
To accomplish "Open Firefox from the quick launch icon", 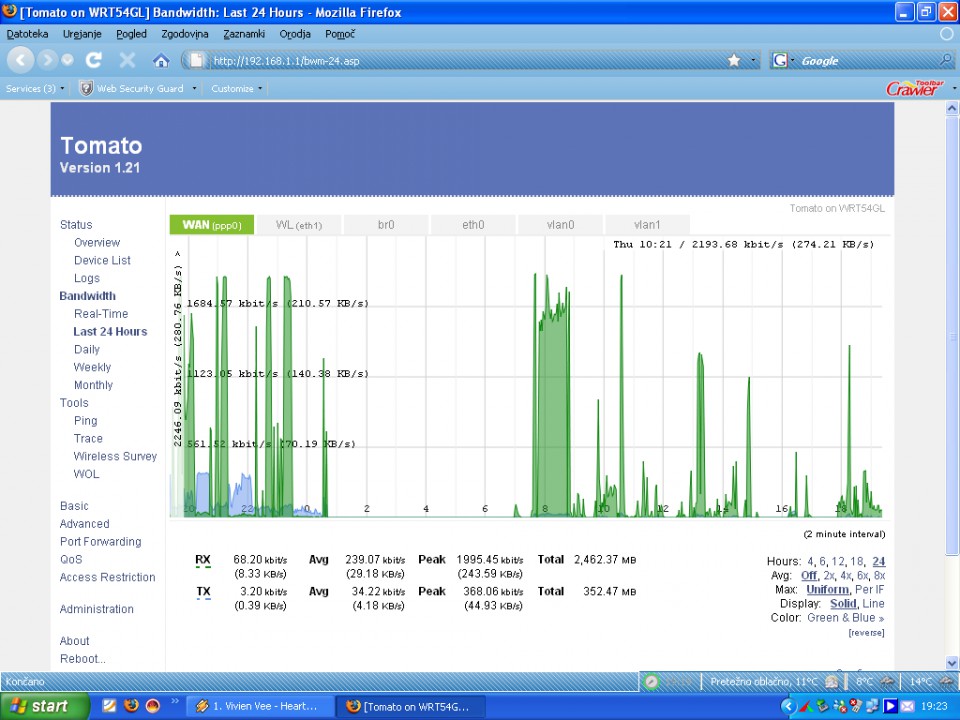I will 131,706.
